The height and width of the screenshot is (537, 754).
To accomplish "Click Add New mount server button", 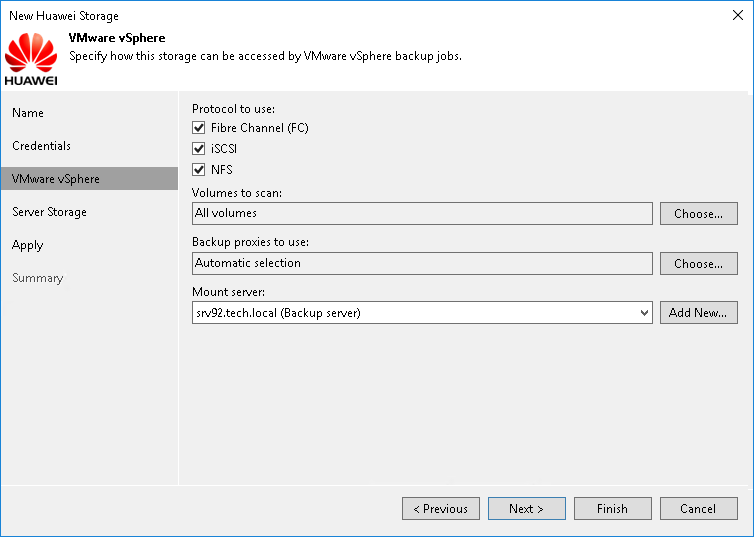I will (699, 313).
